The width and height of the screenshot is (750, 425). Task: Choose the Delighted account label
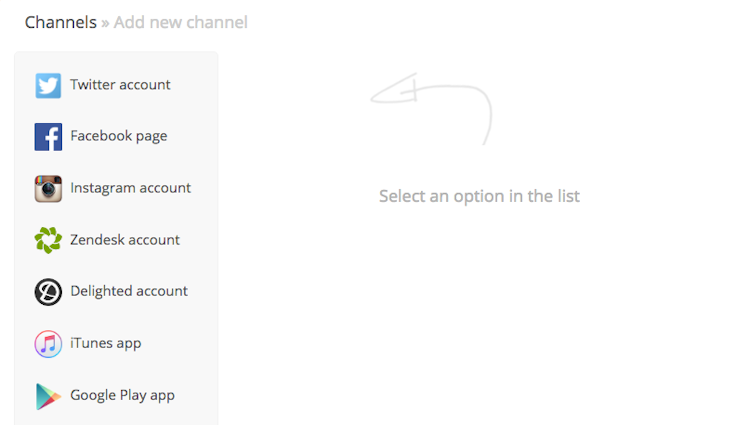point(129,292)
